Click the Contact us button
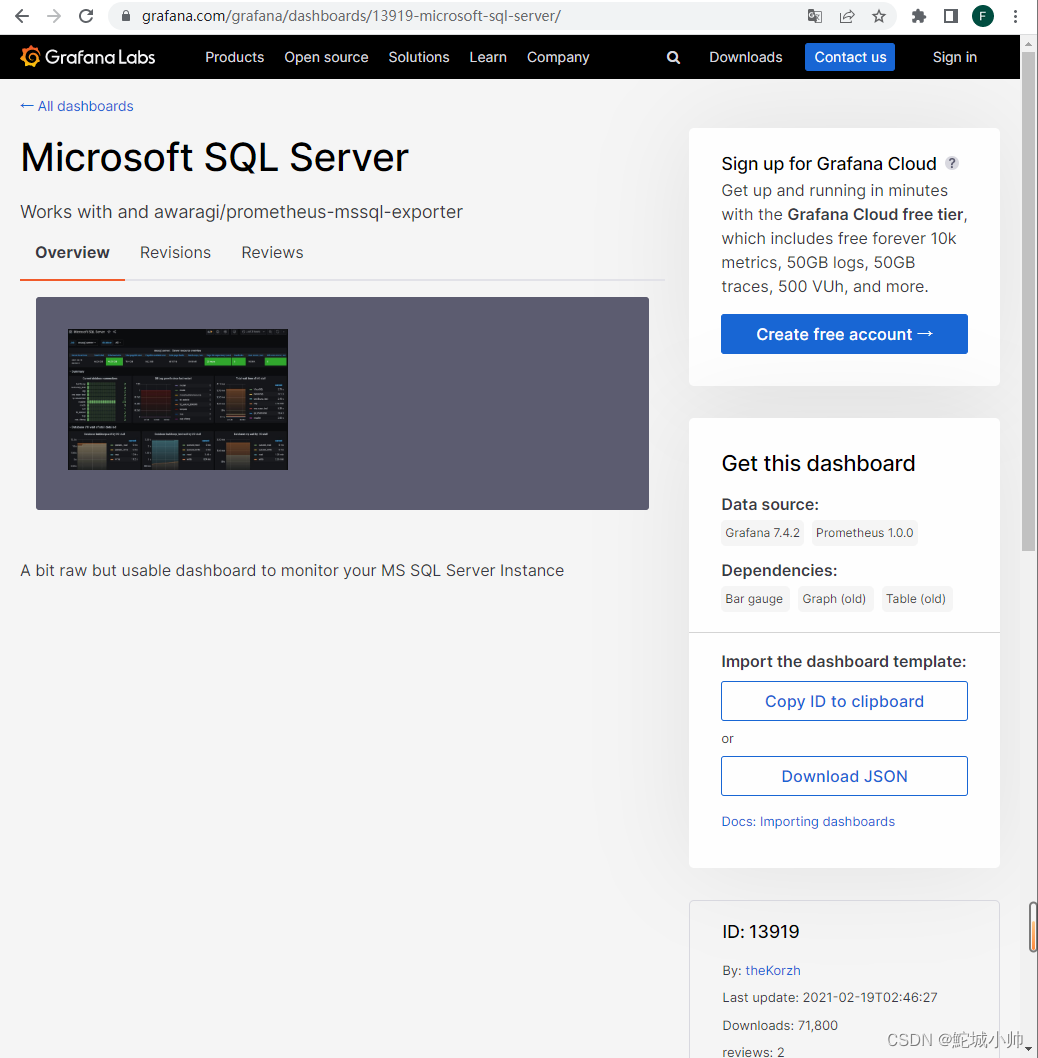Viewport: 1038px width, 1058px height. click(850, 57)
